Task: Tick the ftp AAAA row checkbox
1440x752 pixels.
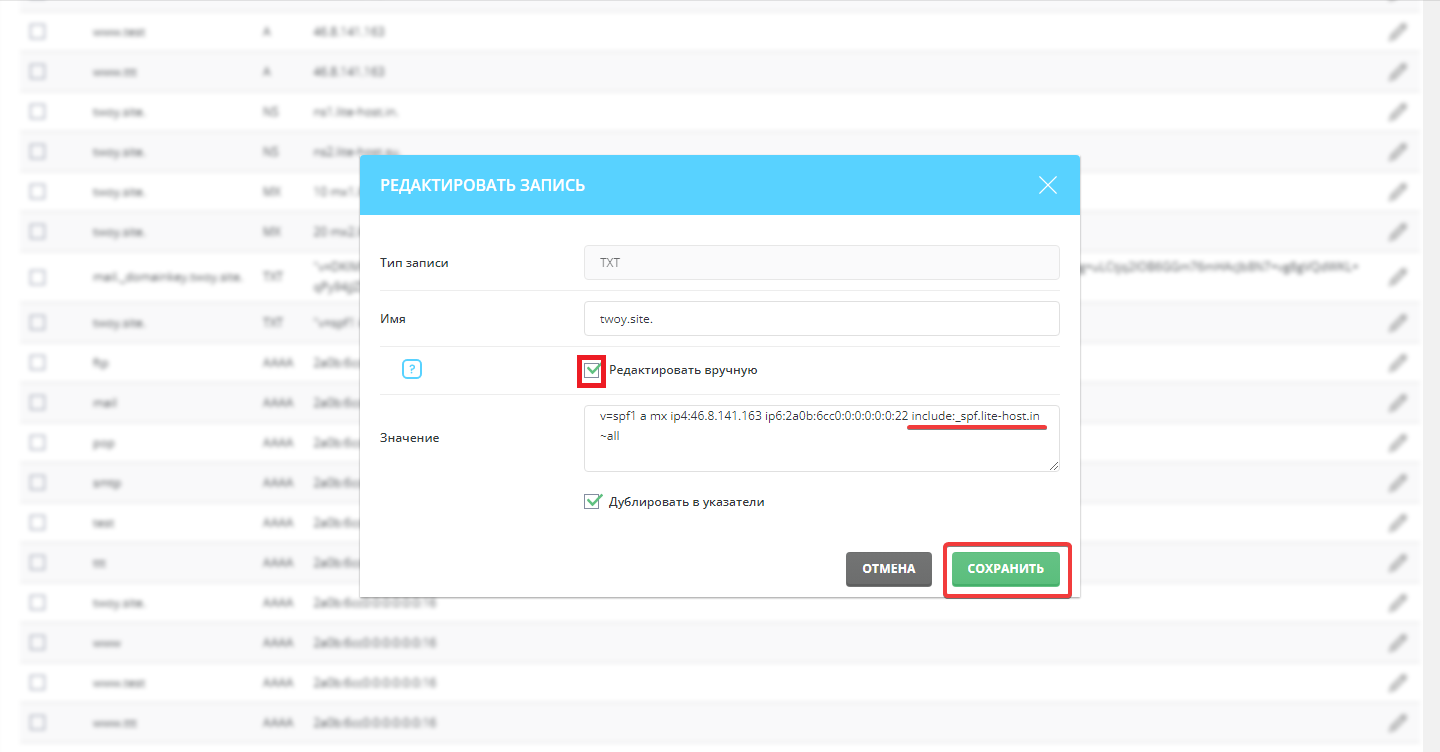Action: coord(37,363)
